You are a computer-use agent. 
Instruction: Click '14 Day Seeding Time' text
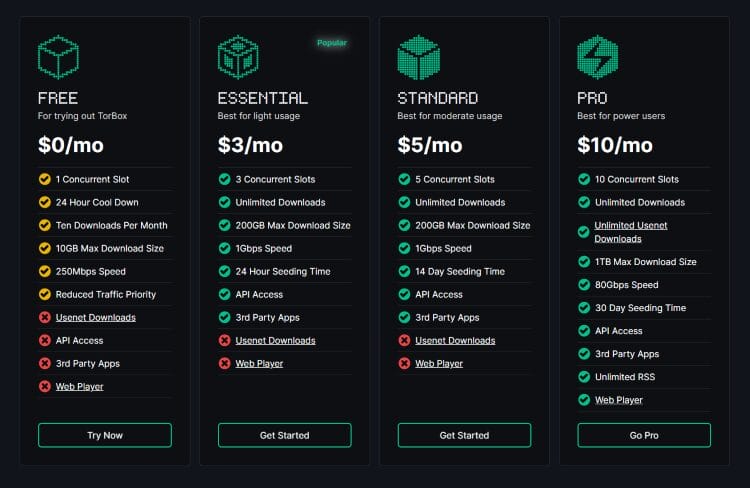point(460,271)
